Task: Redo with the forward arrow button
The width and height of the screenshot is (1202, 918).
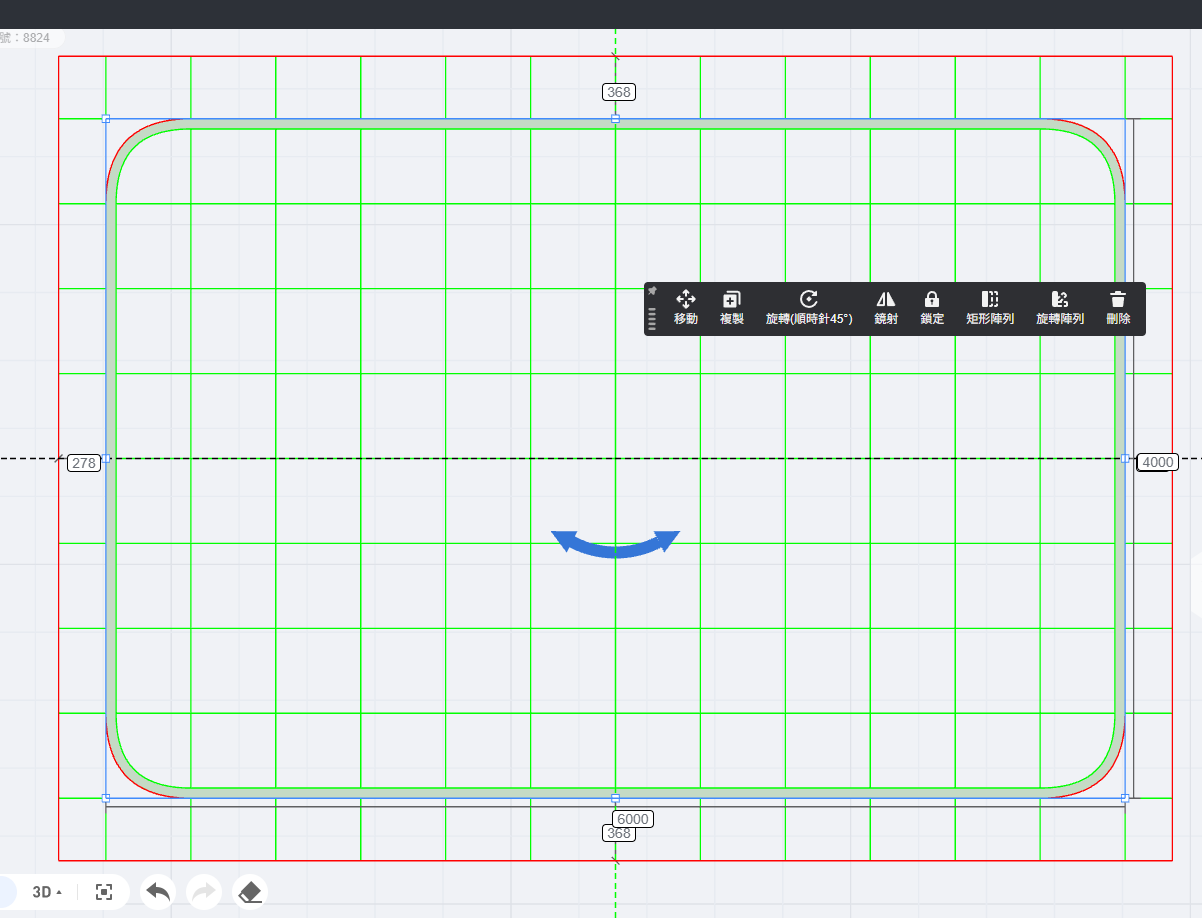Action: [204, 891]
